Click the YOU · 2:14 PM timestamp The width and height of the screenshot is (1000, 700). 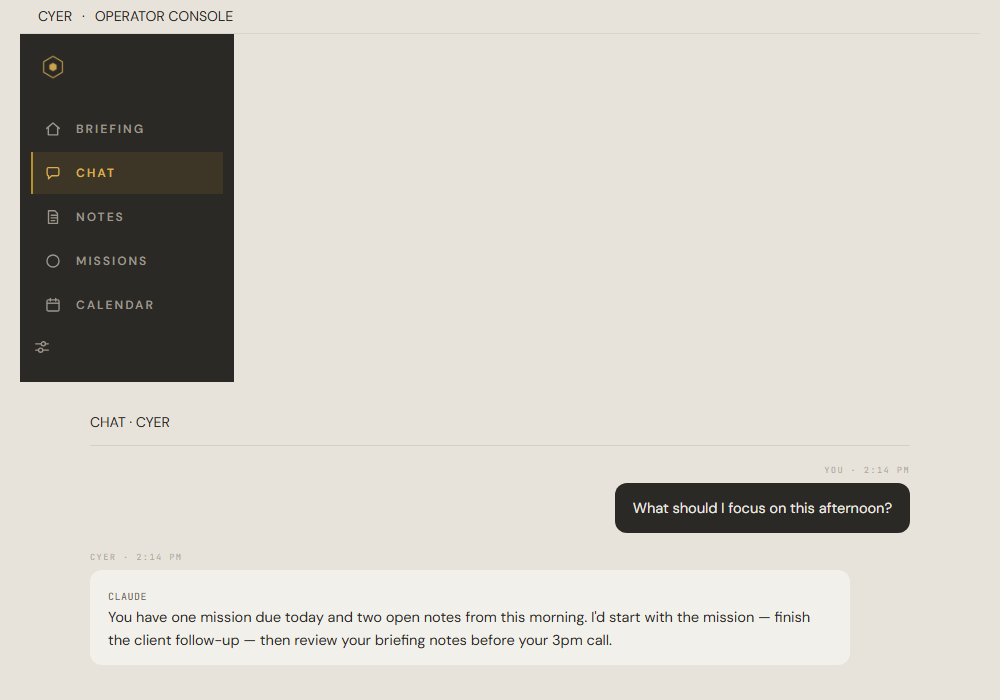866,470
